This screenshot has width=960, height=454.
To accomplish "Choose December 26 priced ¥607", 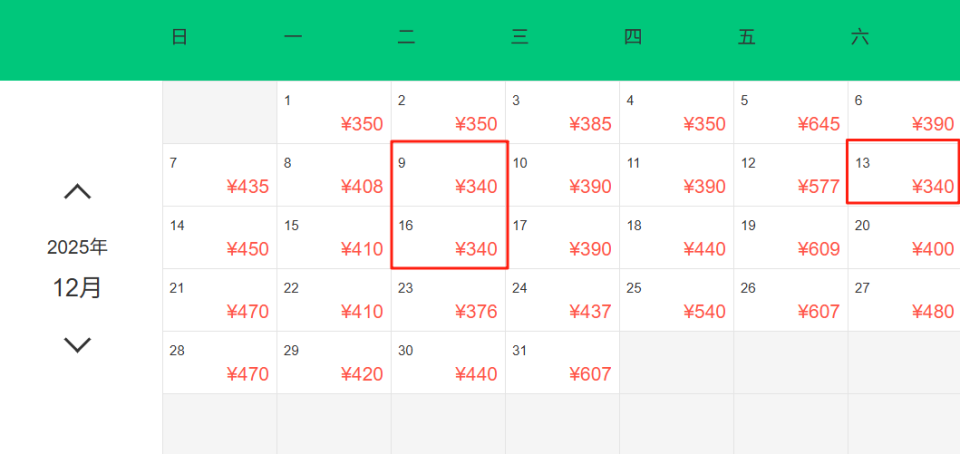I will point(790,300).
